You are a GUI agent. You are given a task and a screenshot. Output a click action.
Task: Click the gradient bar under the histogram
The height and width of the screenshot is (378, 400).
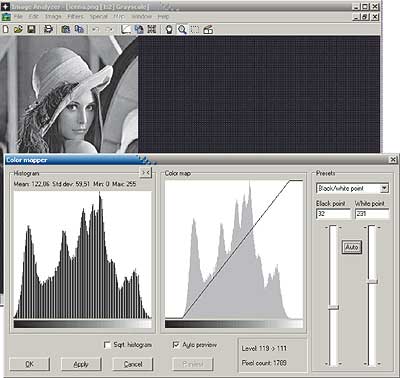pos(83,324)
